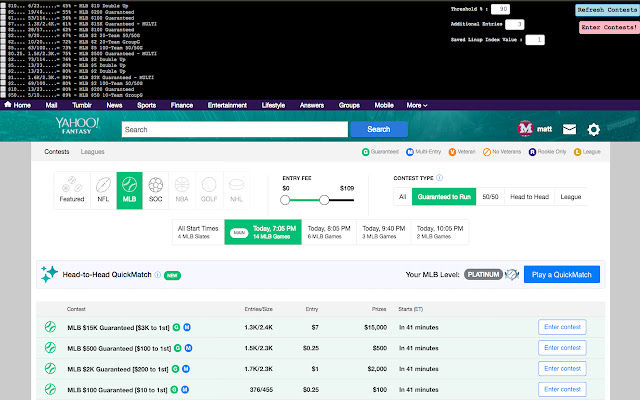The image size is (640, 400).
Task: Enter contest for MLB $15K Guaranteed
Action: tap(562, 327)
